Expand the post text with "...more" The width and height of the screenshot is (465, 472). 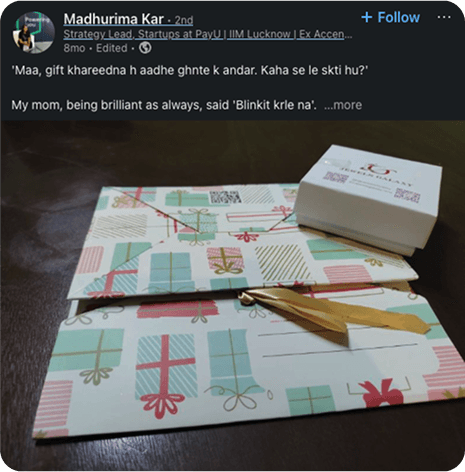(343, 105)
